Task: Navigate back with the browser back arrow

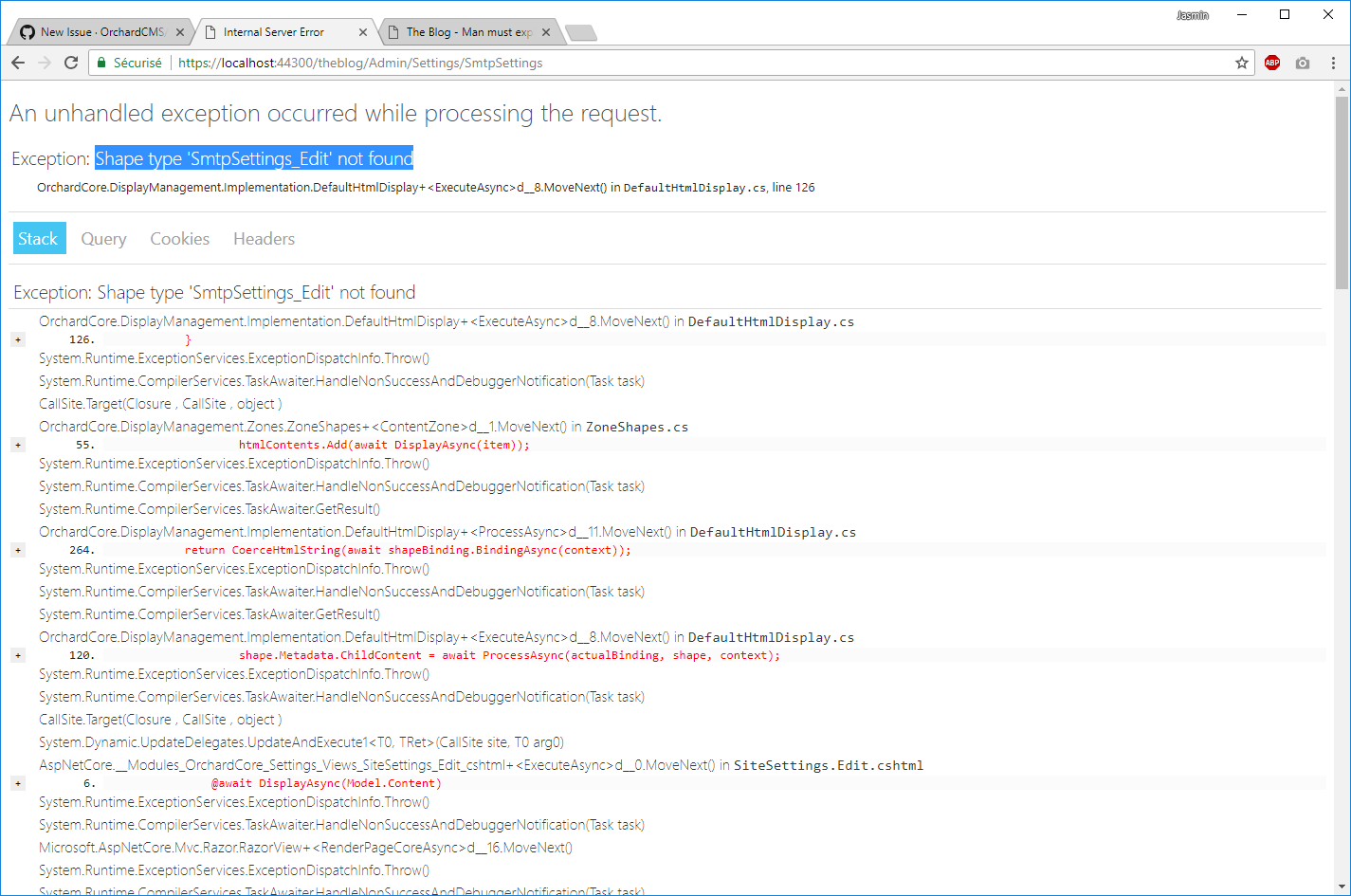Action: click(x=17, y=63)
